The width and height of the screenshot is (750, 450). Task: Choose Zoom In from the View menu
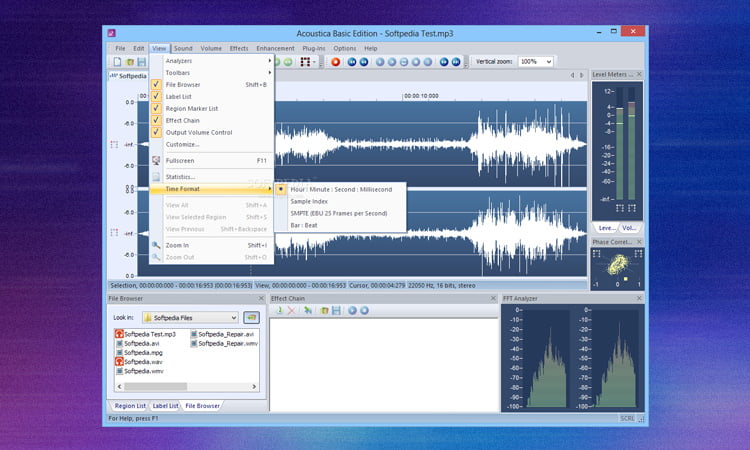[x=177, y=245]
